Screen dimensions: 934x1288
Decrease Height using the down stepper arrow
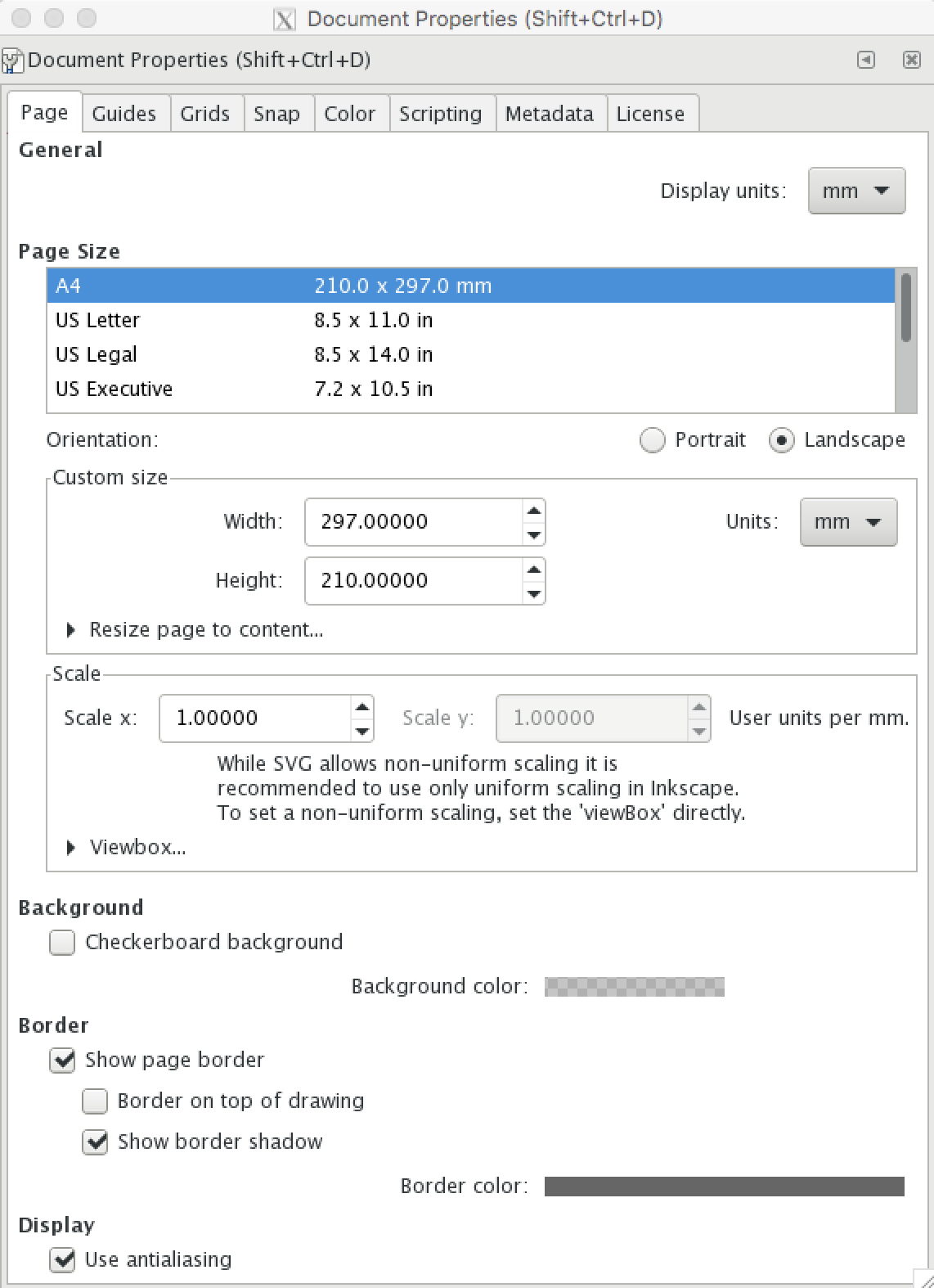(534, 593)
